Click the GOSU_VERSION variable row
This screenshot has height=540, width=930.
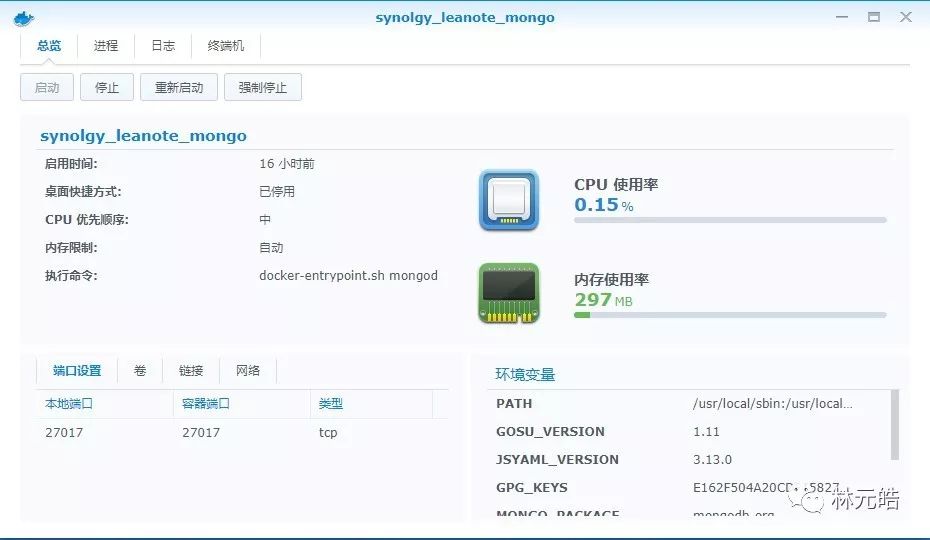tap(688, 431)
